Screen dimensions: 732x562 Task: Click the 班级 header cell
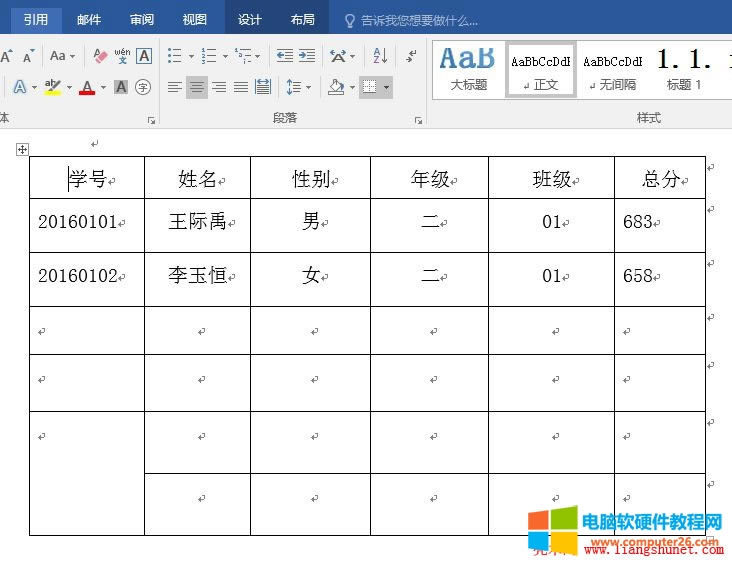coord(551,178)
